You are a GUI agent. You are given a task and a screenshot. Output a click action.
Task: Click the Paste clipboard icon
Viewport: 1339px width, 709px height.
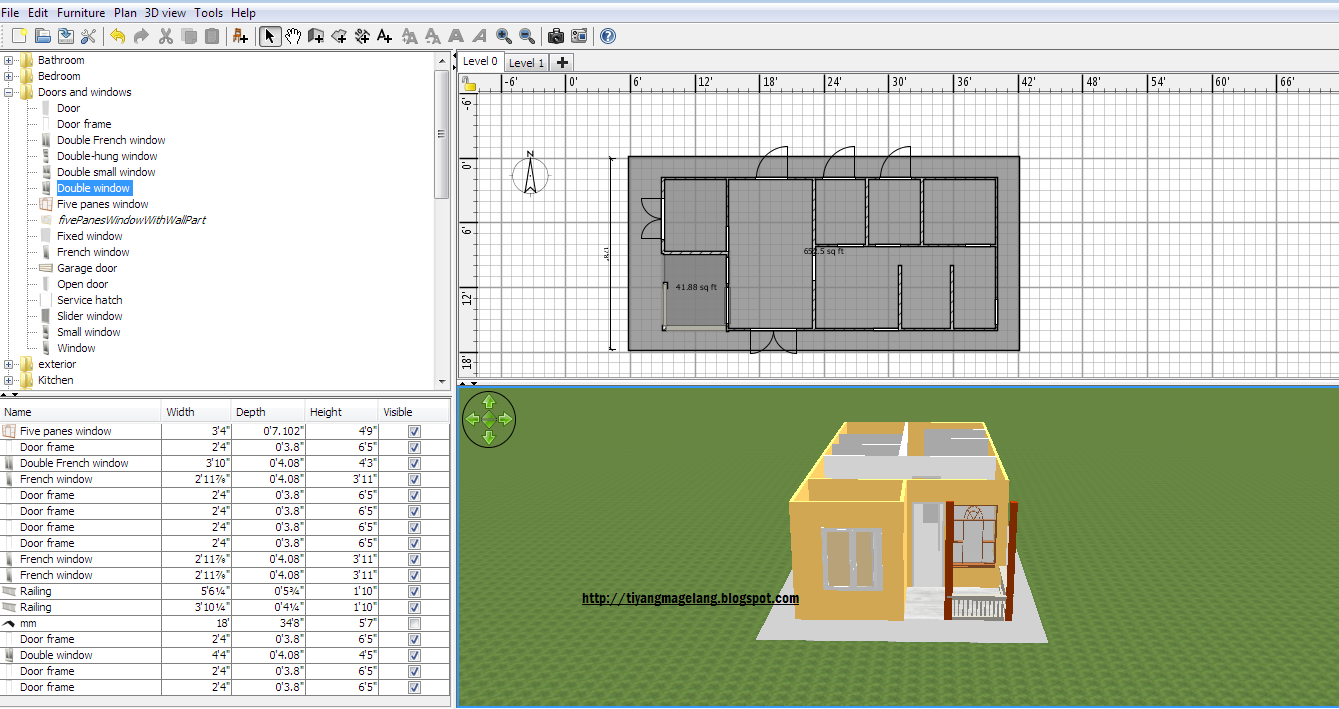pos(212,36)
